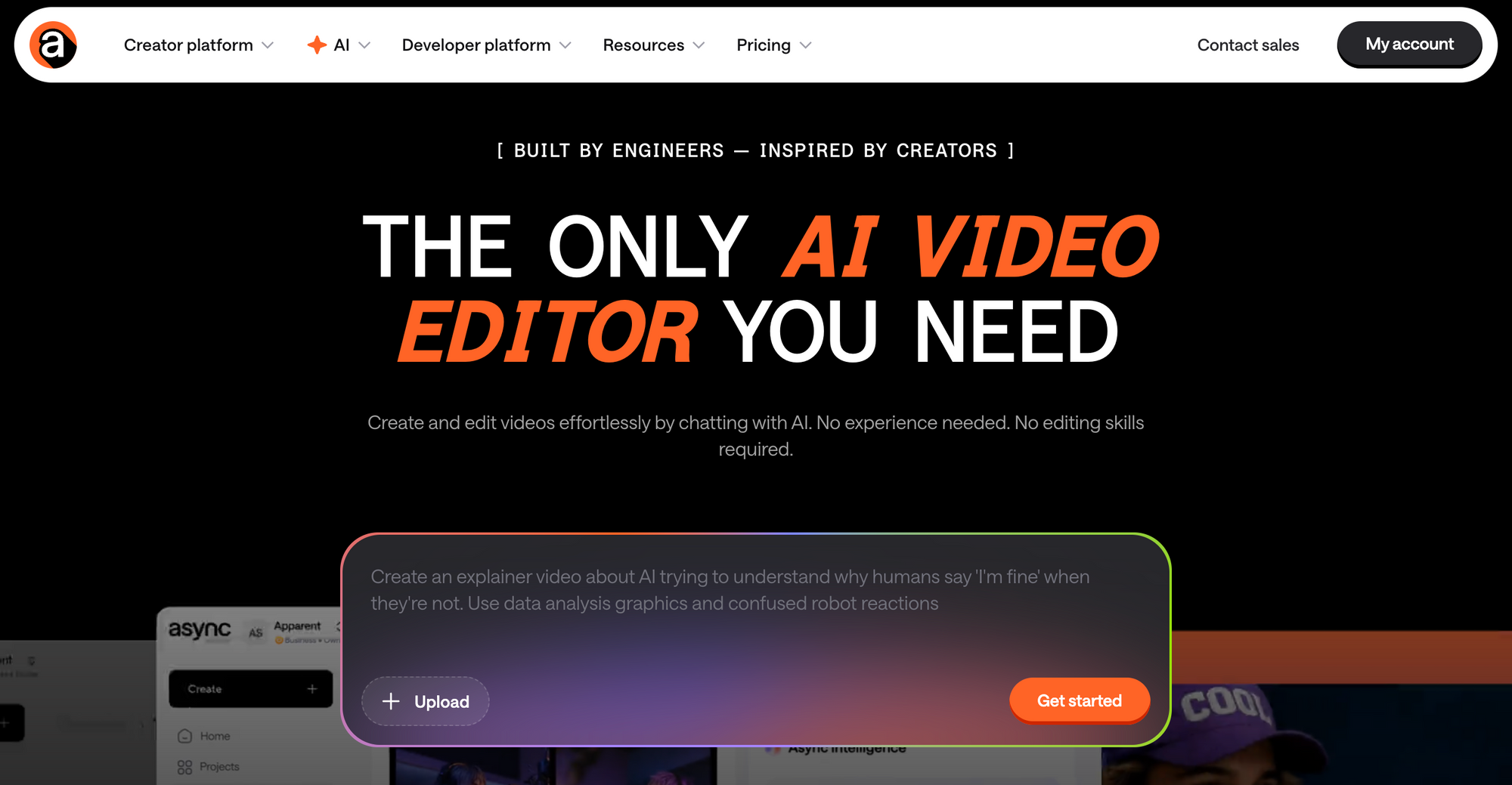Click the Home icon in preview sidebar
The height and width of the screenshot is (785, 1512).
click(185, 736)
